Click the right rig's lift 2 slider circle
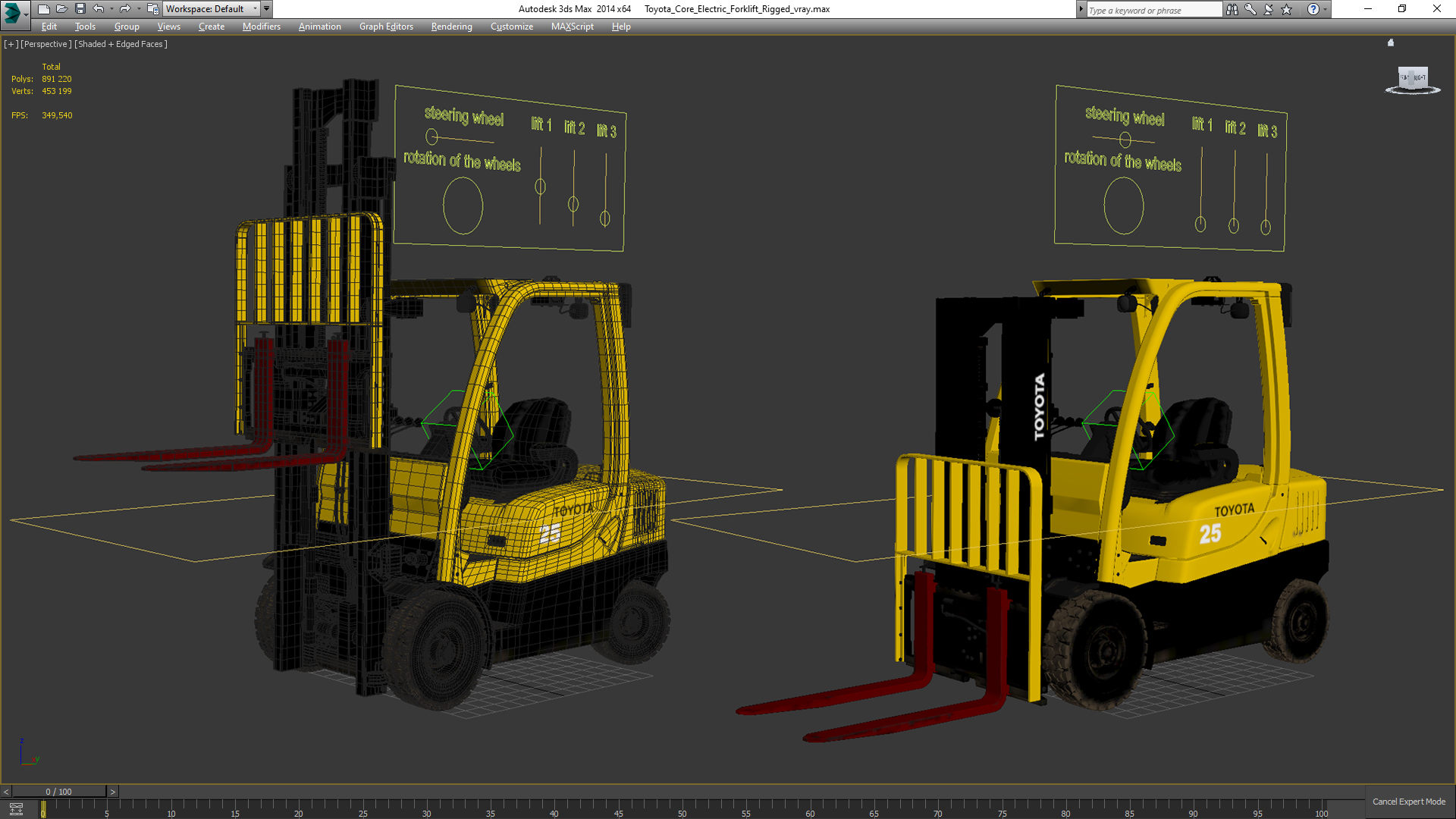1456x819 pixels. (x=1234, y=225)
